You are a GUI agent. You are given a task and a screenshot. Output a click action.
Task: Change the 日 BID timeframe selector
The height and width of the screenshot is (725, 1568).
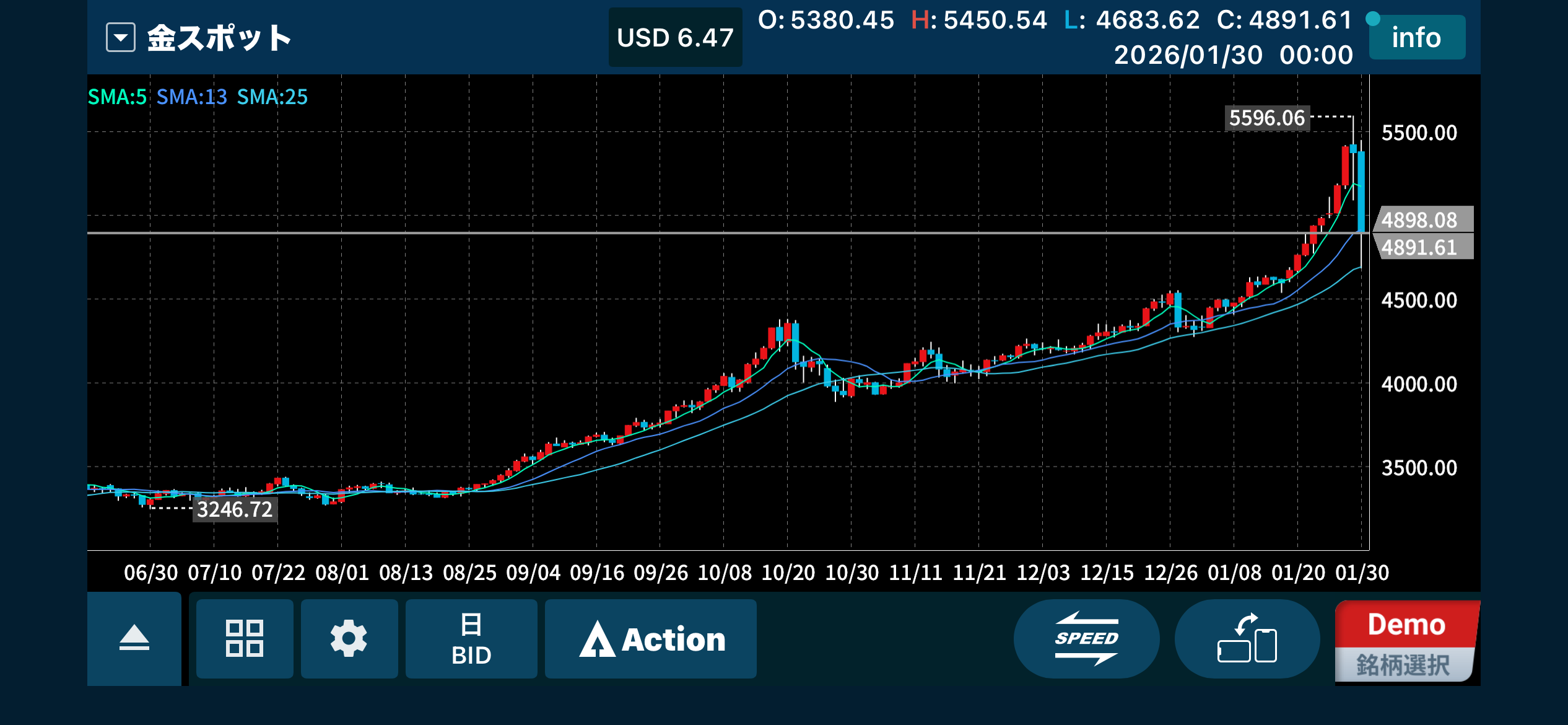click(471, 638)
